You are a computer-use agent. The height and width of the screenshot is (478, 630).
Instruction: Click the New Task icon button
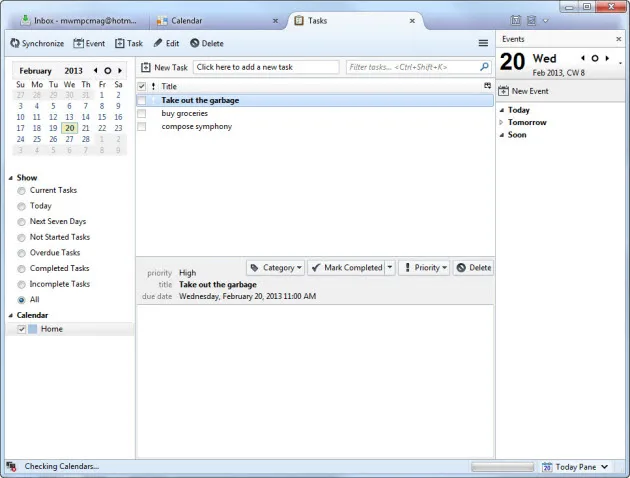[x=164, y=67]
